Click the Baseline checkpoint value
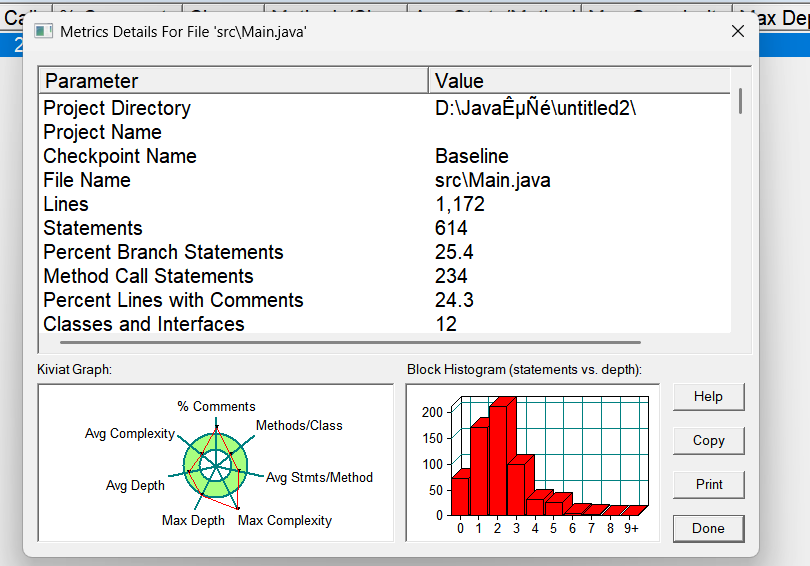The image size is (810, 566). point(472,156)
